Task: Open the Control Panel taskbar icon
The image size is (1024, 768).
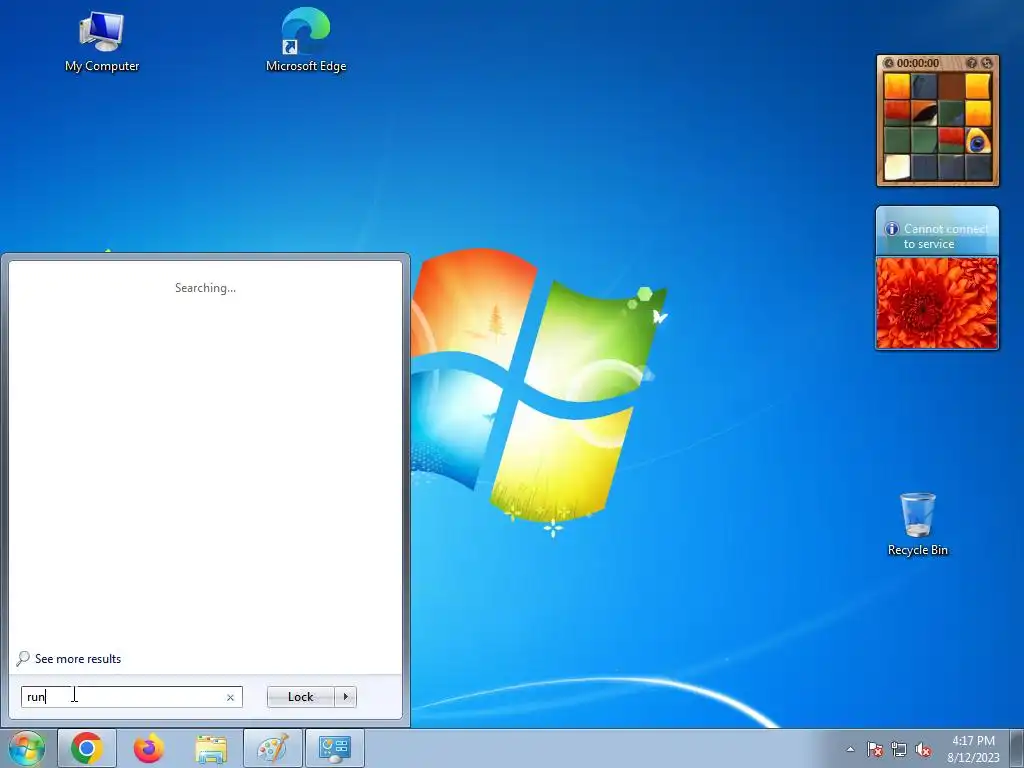Action: point(335,748)
